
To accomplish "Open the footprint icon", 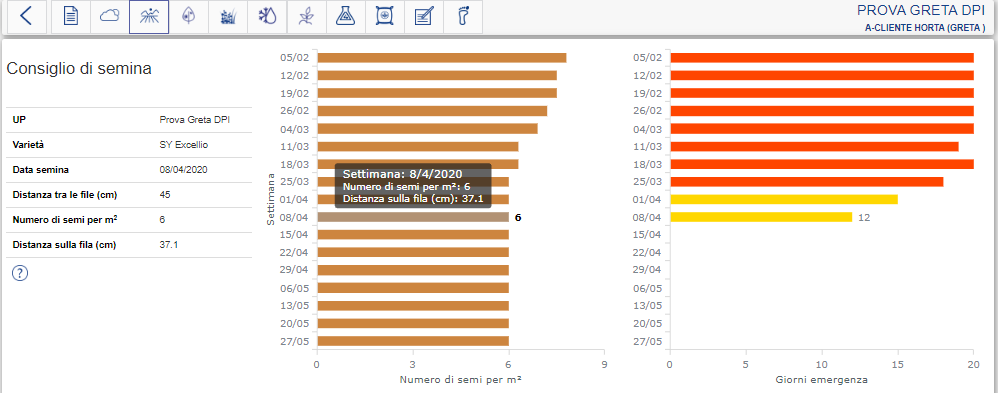I will [463, 17].
